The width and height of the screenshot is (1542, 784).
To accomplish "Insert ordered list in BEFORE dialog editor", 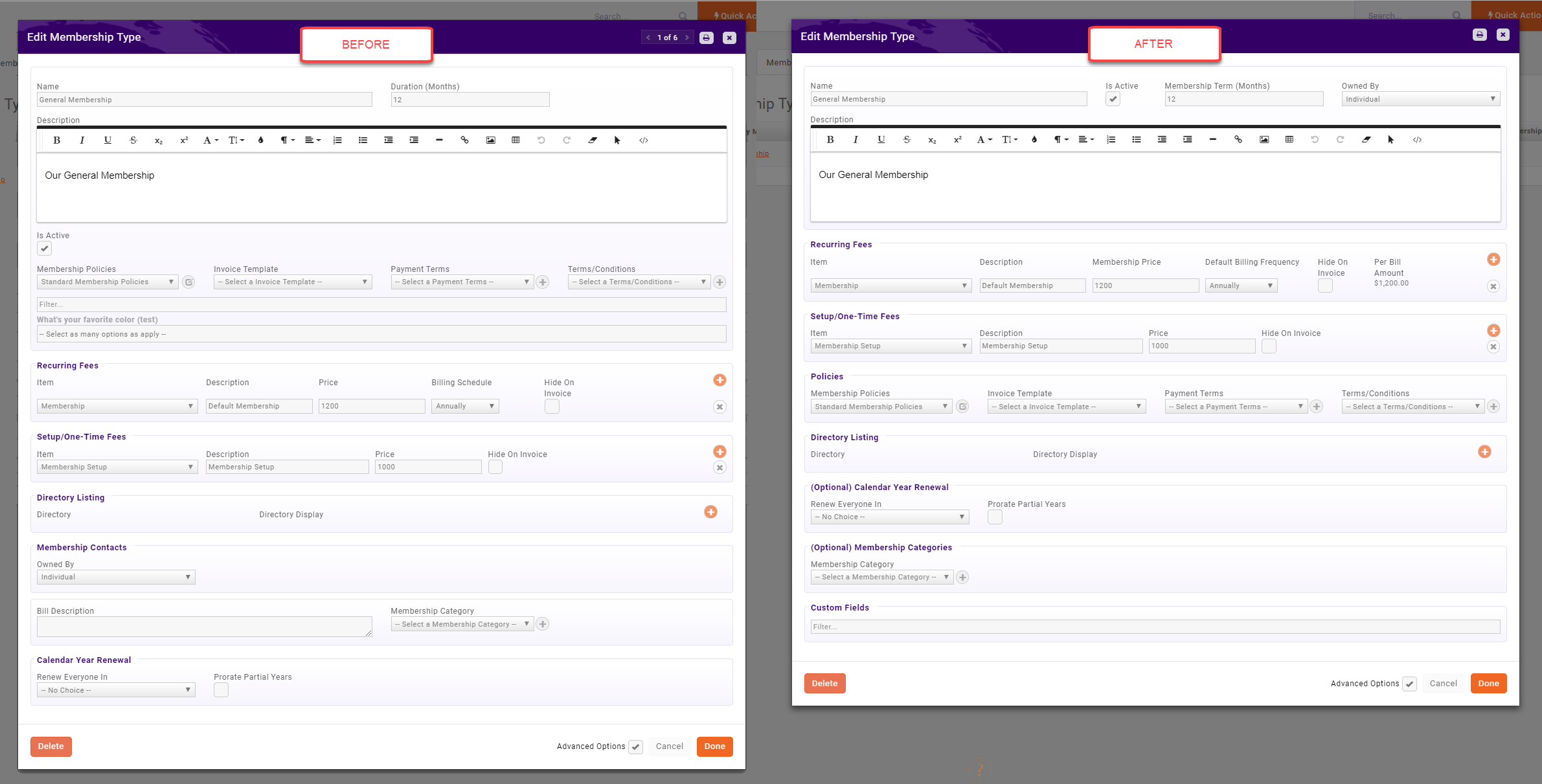I will [x=337, y=140].
